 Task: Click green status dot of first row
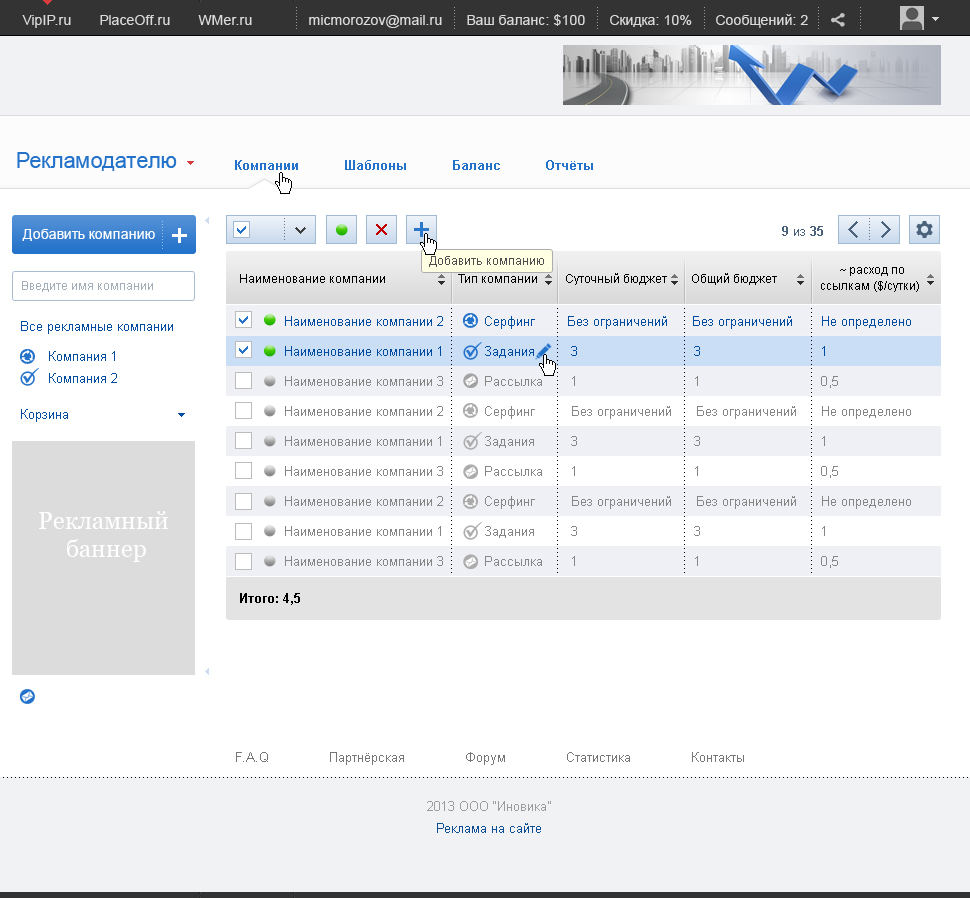(x=269, y=320)
